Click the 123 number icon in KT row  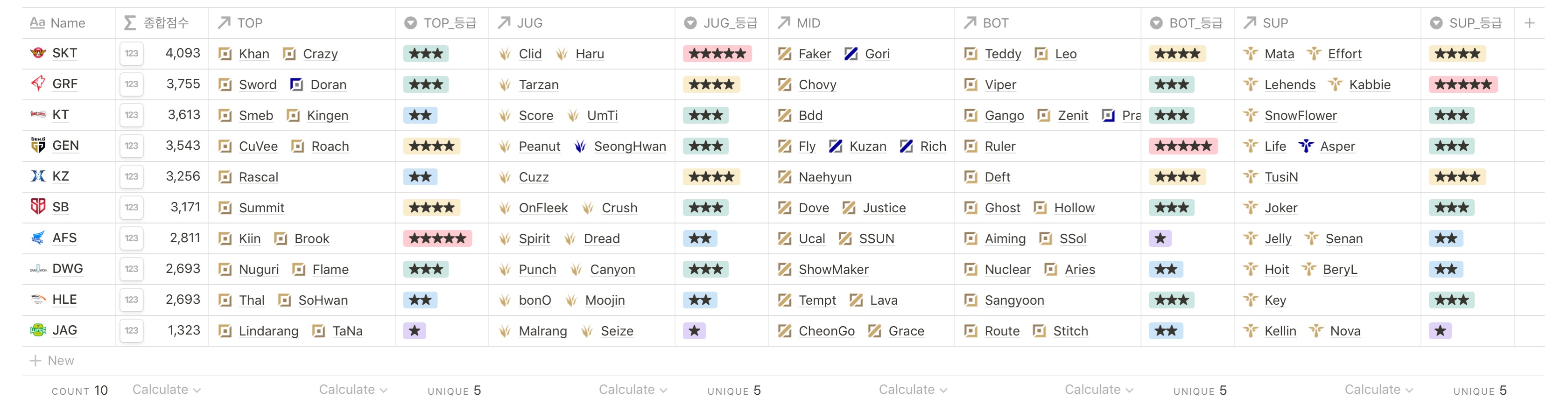pyautogui.click(x=132, y=115)
